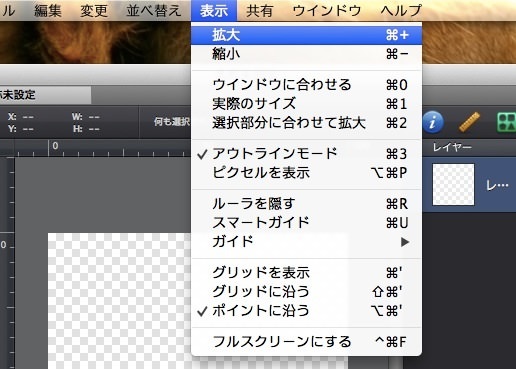Open the 共有 menu
The width and height of the screenshot is (516, 369).
(259, 11)
